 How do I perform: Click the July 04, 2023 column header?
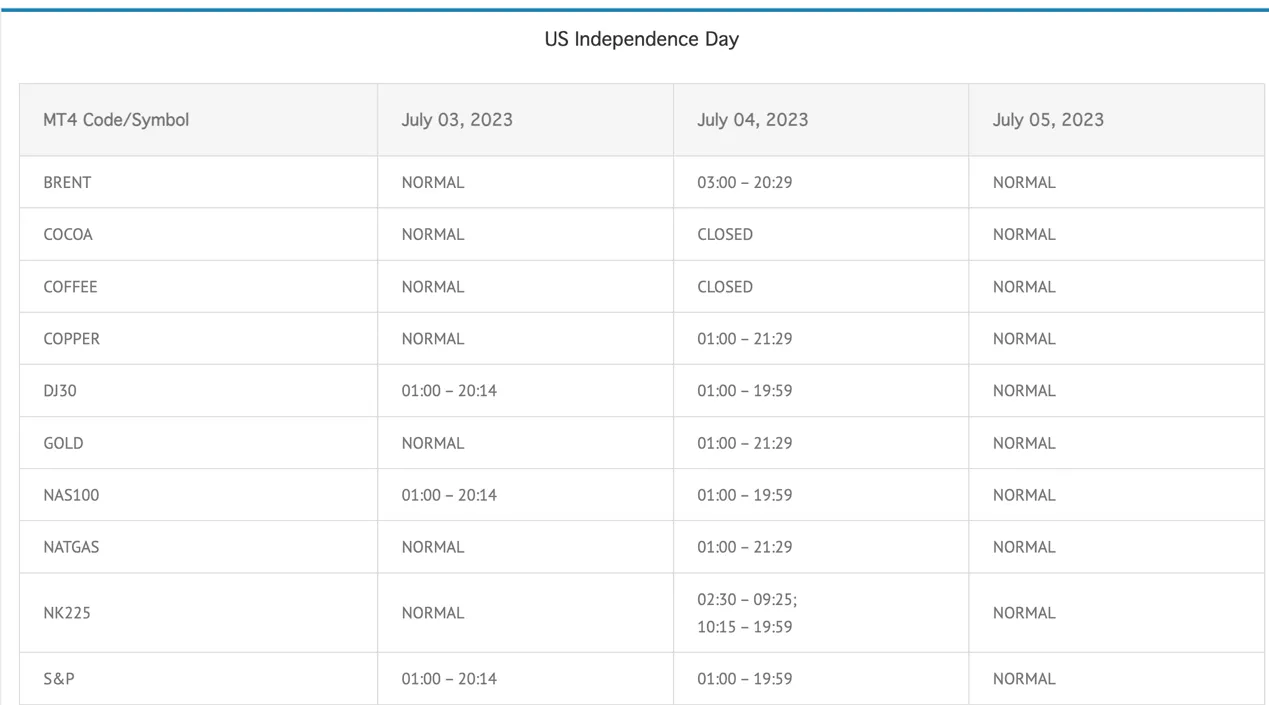(821, 120)
